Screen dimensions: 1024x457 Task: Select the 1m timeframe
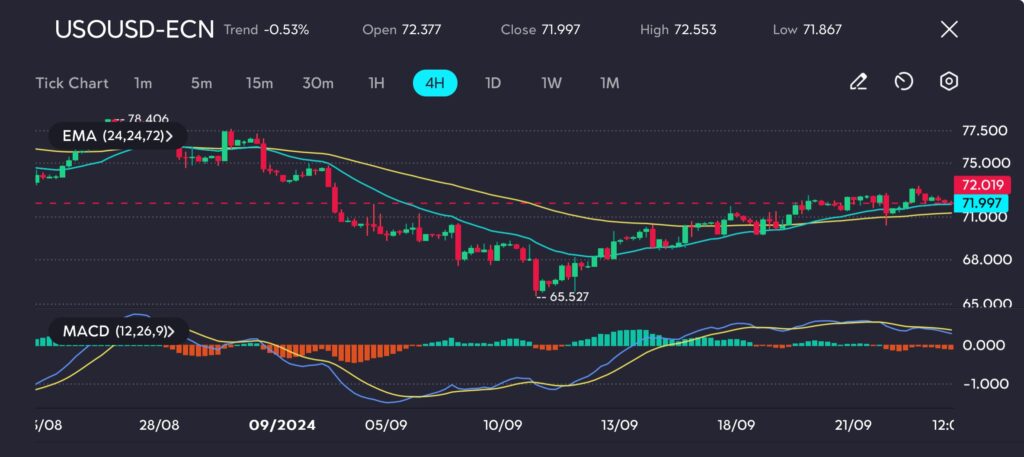[143, 83]
